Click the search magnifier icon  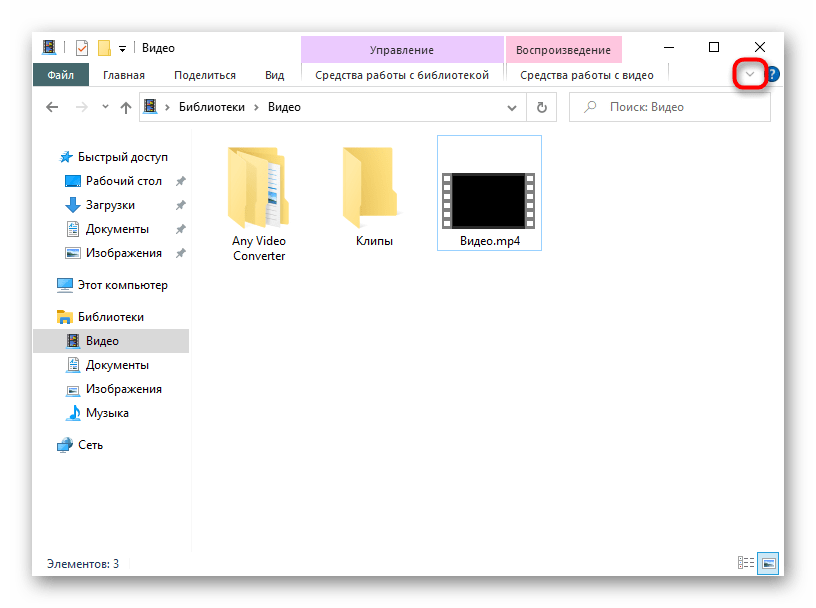coord(590,107)
